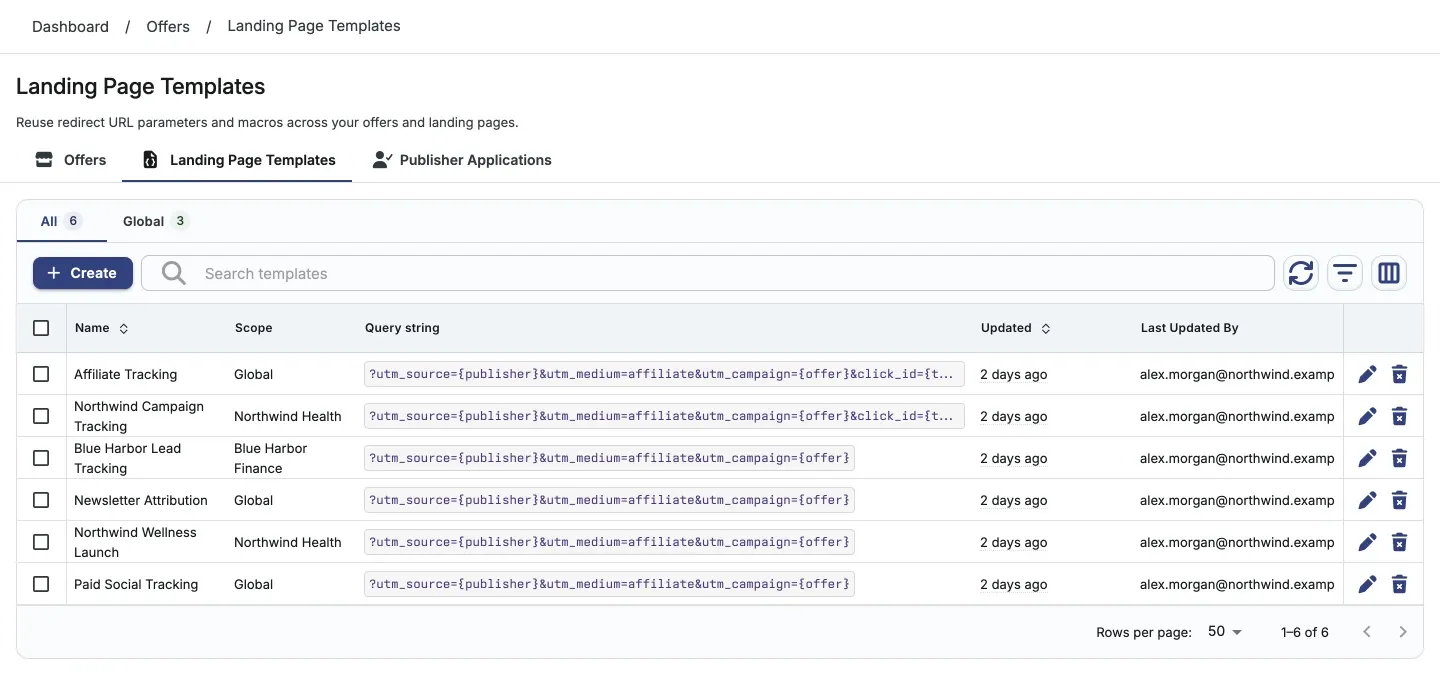The image size is (1440, 673).
Task: Delete the Newsletter Attribution template
Action: (1400, 500)
